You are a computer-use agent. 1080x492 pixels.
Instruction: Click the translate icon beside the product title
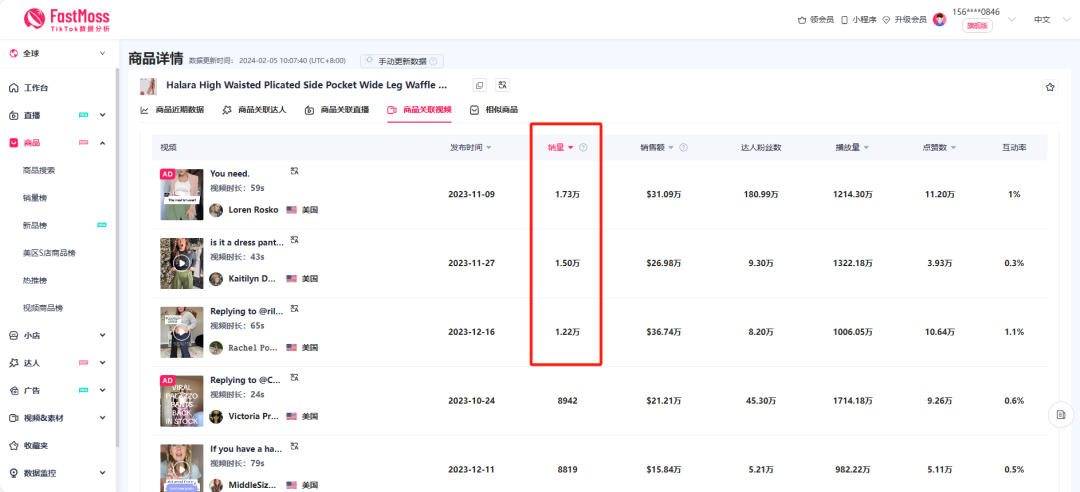click(x=502, y=86)
